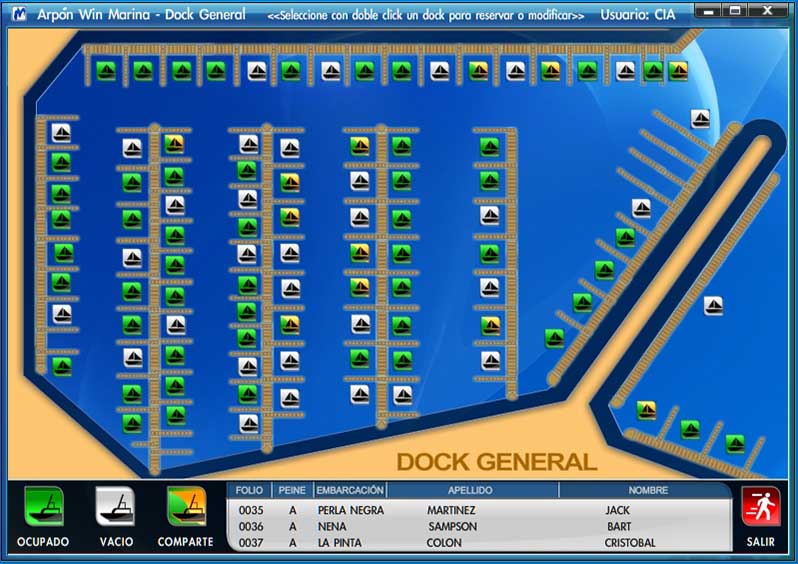Click the FOLIO column header

tap(249, 490)
